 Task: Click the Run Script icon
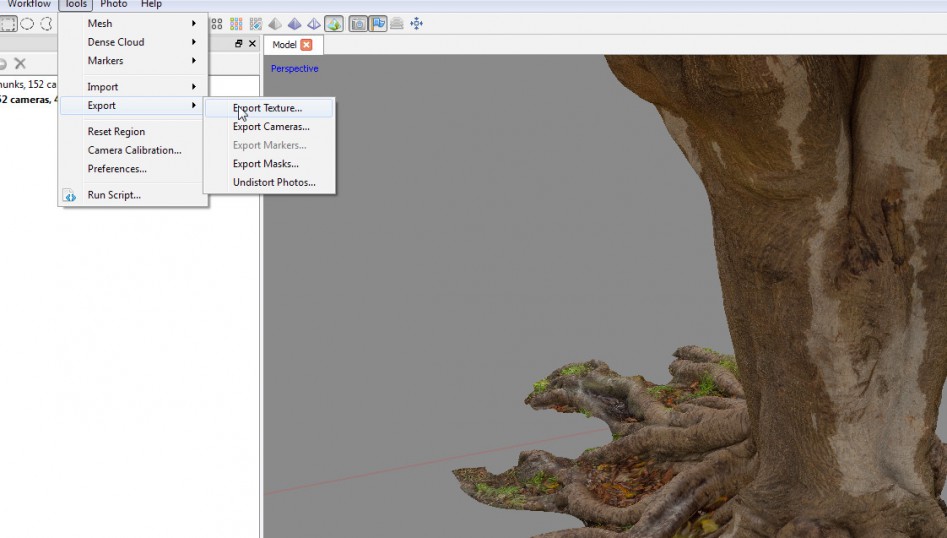pos(69,196)
